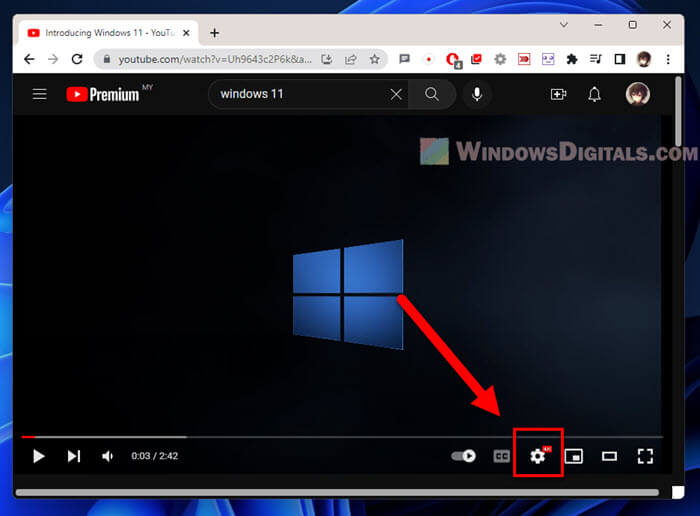The image size is (700, 516).
Task: Open miniplayer mode
Action: [574, 456]
